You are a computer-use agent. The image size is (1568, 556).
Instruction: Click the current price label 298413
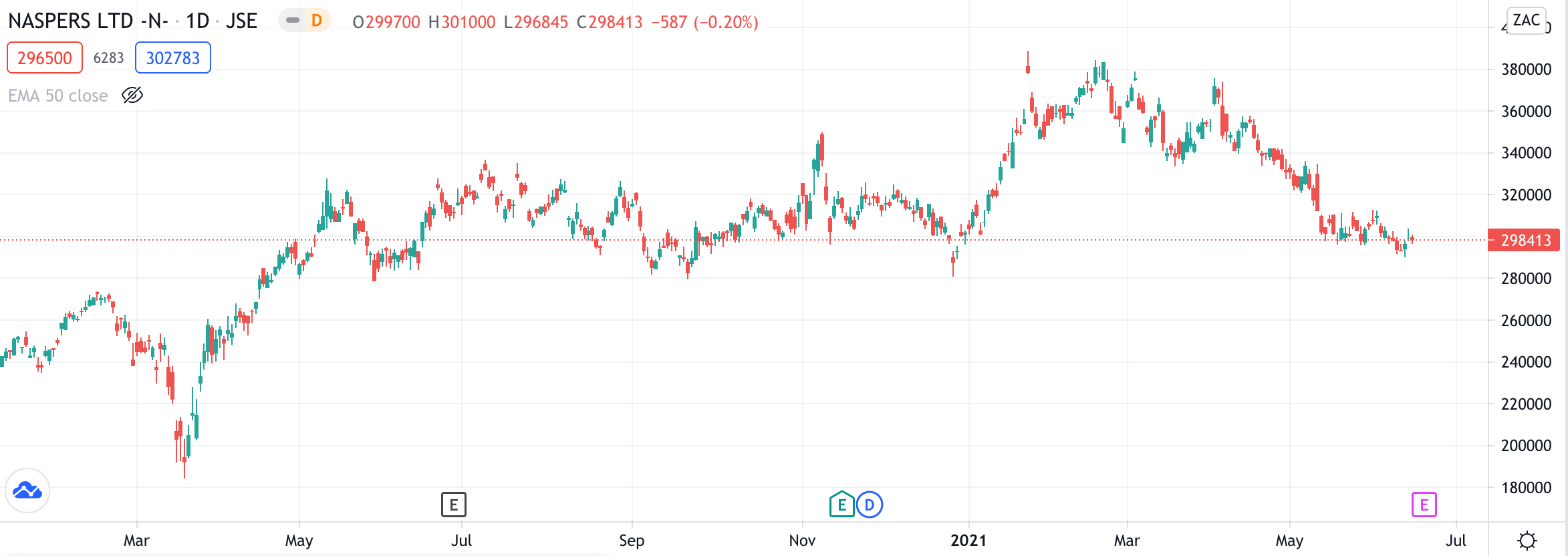tap(1525, 240)
